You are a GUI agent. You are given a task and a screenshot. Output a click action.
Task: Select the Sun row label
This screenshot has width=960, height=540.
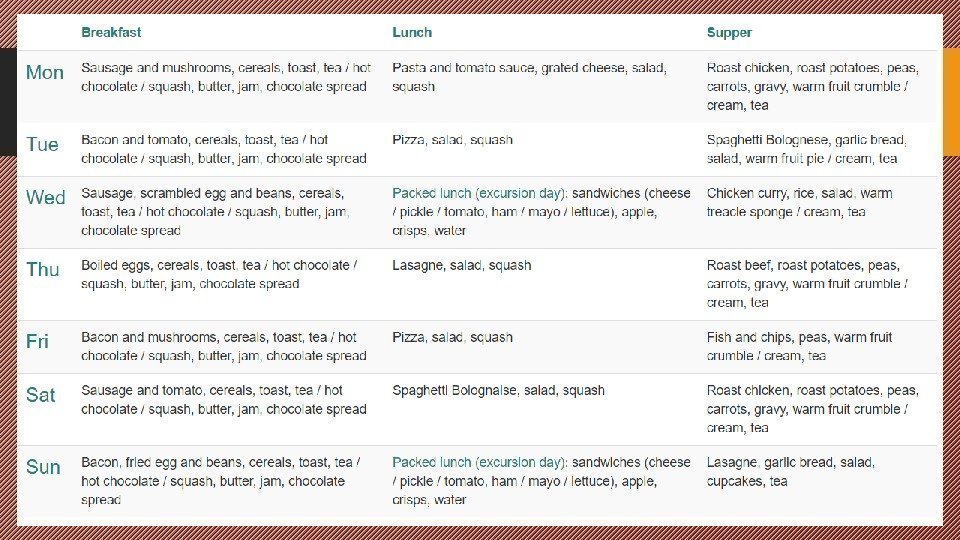43,467
